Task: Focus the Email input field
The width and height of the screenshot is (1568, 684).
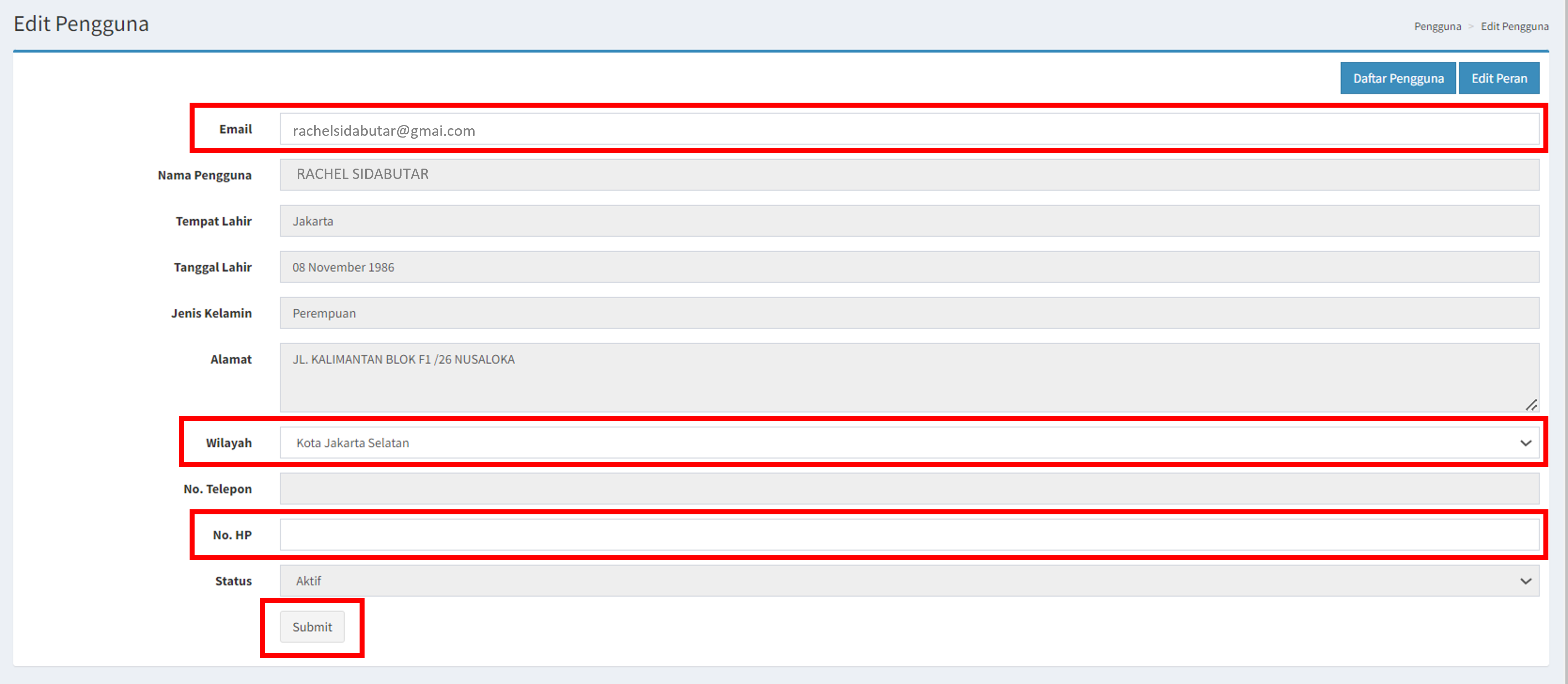Action: 909,129
